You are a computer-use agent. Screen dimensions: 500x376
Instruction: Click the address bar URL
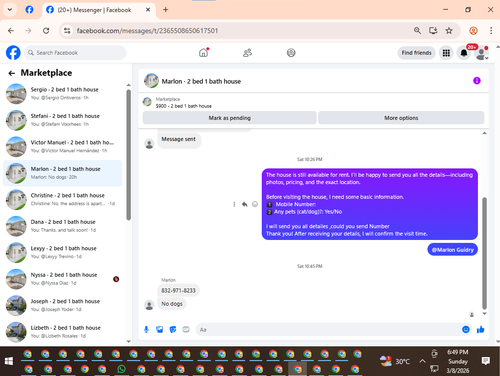[x=147, y=31]
